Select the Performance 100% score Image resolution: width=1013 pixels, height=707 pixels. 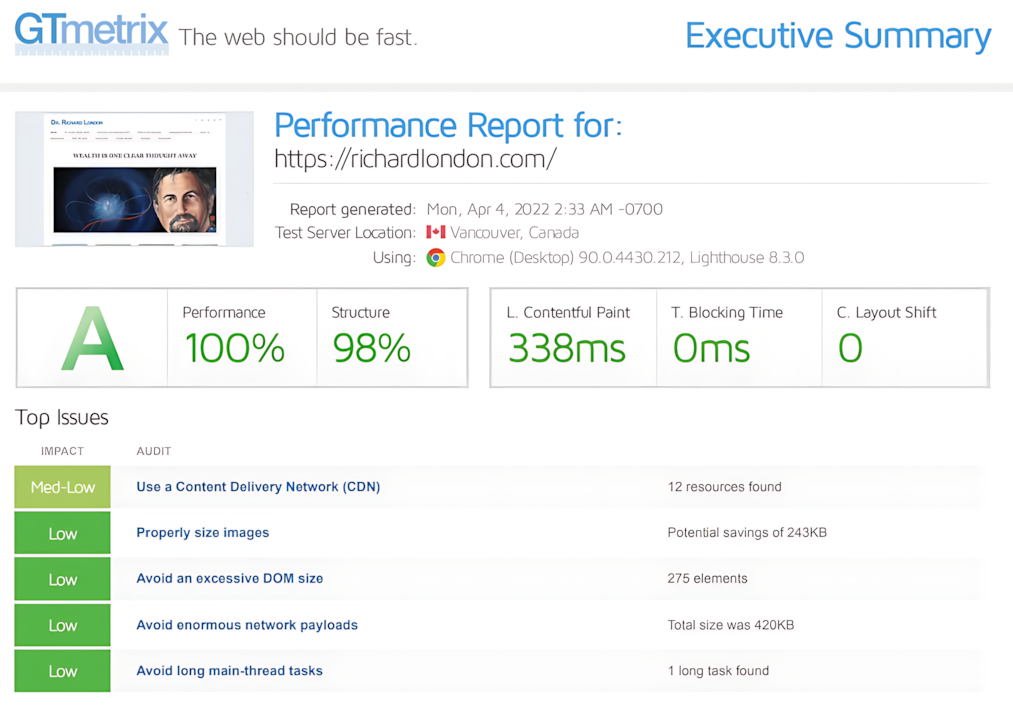(x=234, y=347)
